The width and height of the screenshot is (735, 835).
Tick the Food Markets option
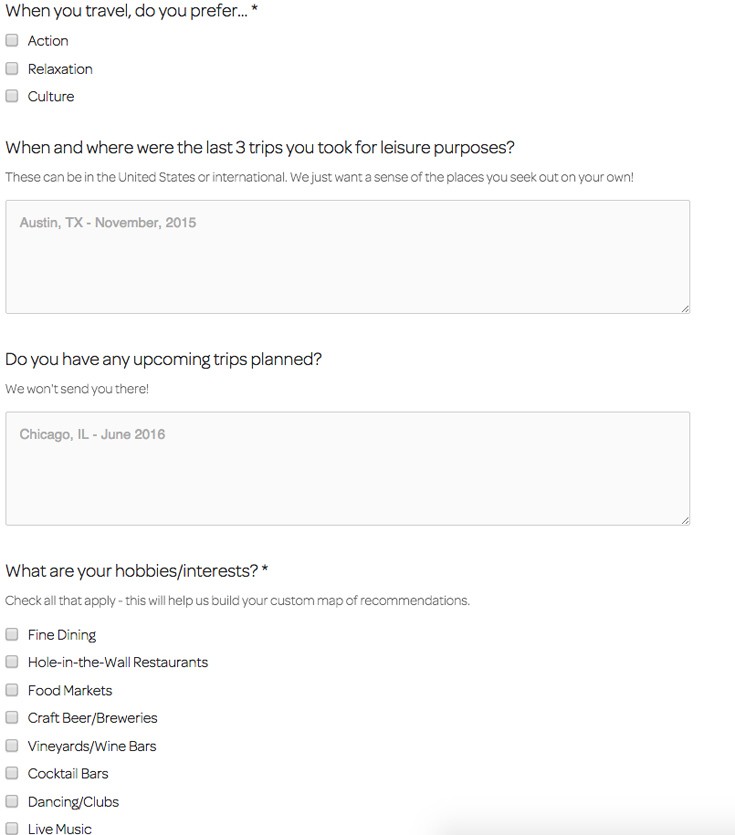(12, 690)
